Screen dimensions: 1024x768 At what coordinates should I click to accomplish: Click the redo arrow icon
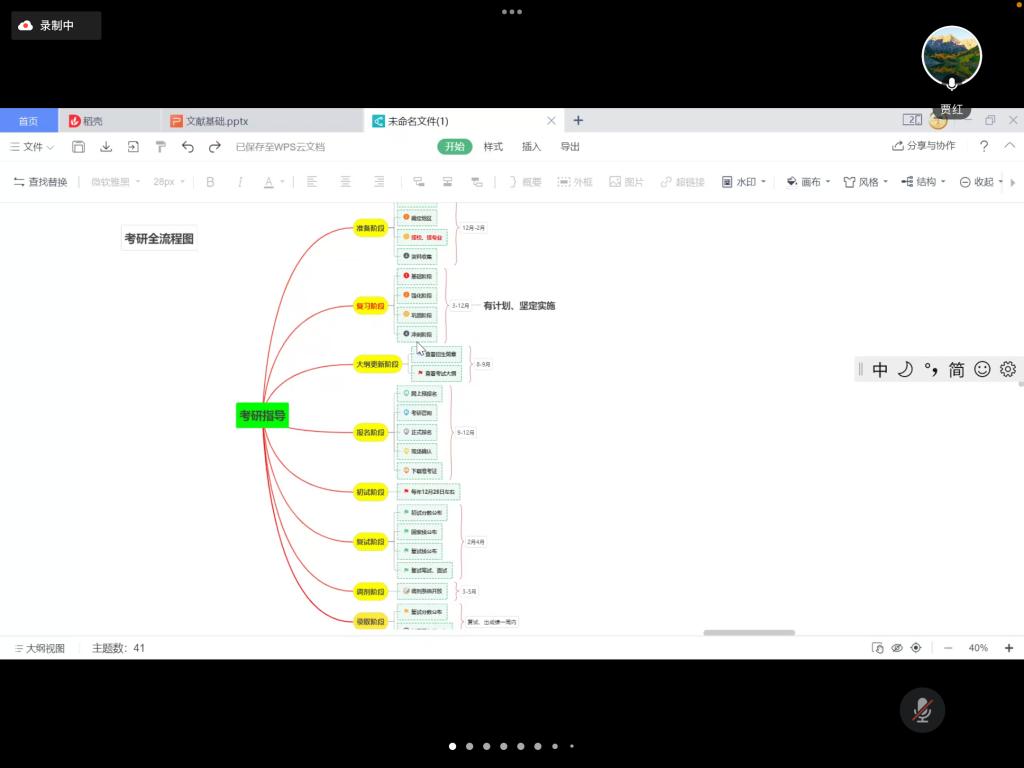point(215,147)
